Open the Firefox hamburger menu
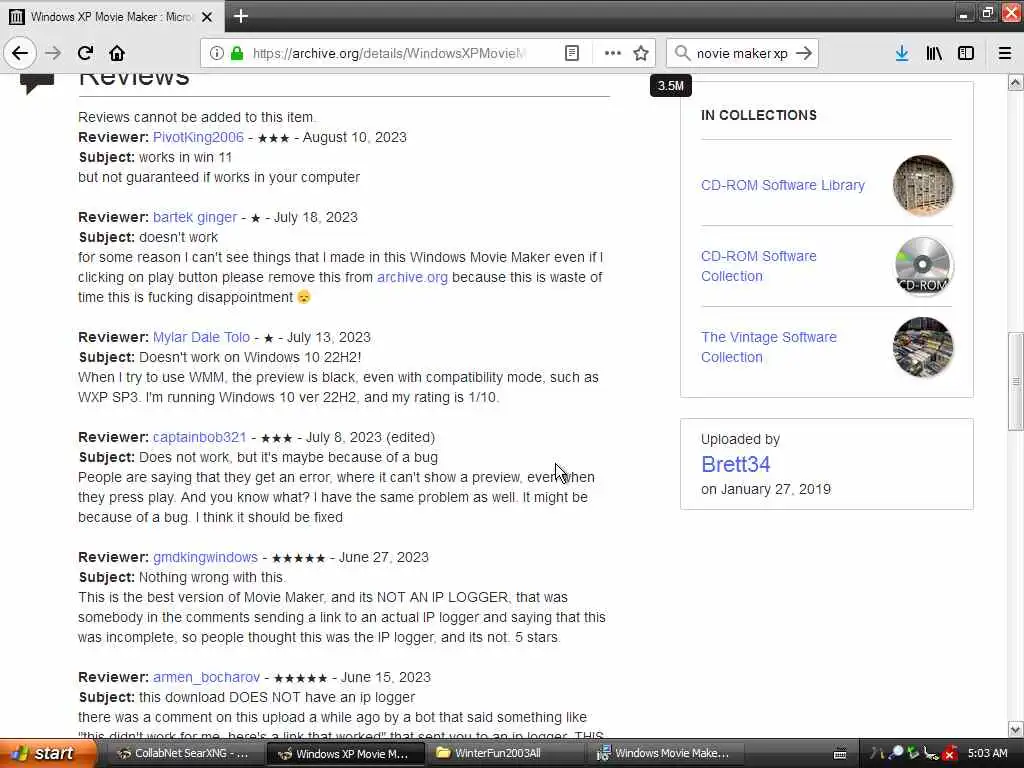The height and width of the screenshot is (768, 1024). point(1005,53)
